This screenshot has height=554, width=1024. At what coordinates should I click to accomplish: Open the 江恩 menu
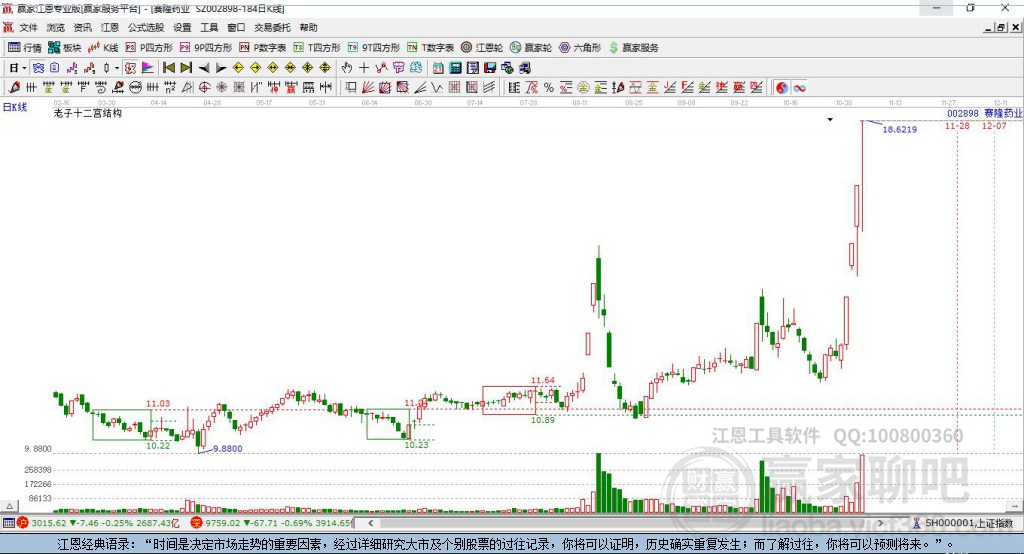(110, 27)
